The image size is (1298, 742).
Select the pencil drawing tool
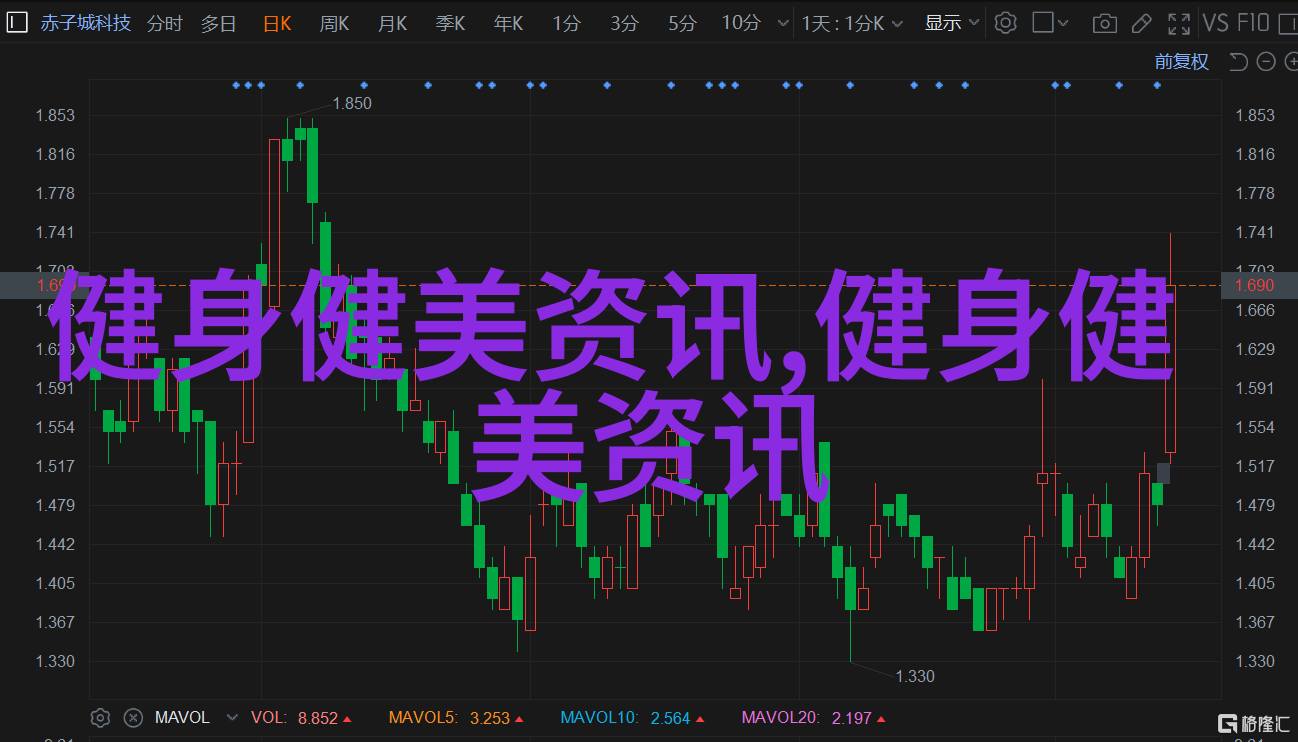(1143, 22)
